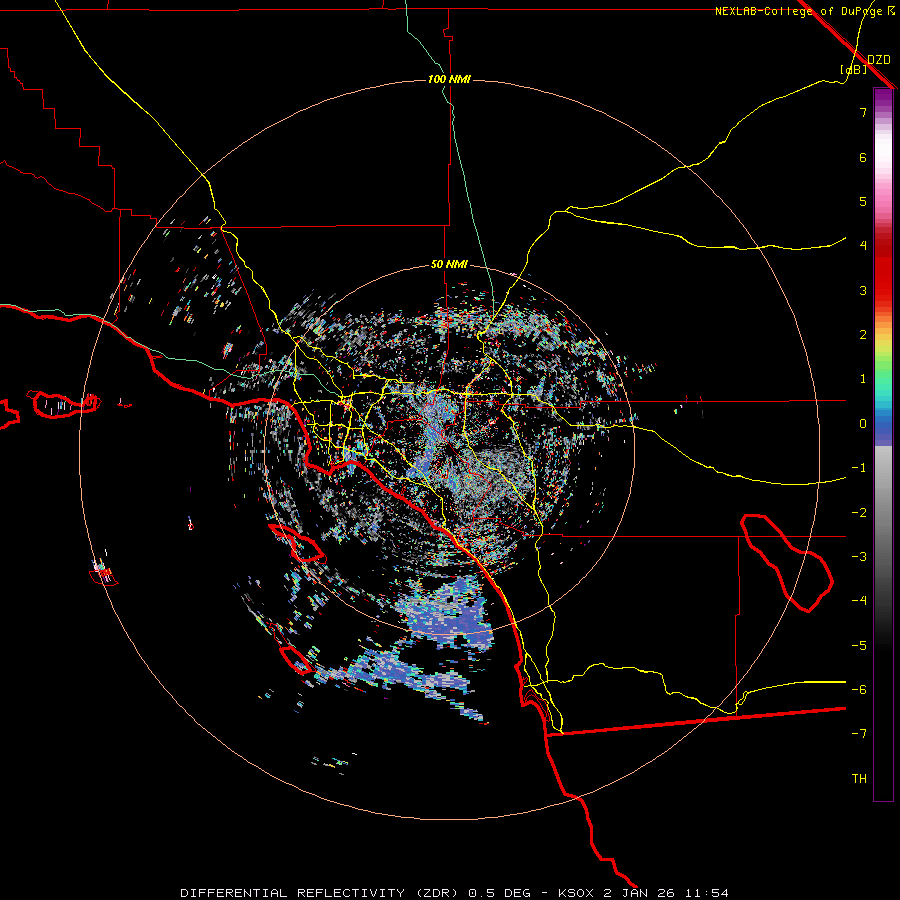900x900 pixels.
Task: Click the color scale label "0"
Action: tap(863, 424)
